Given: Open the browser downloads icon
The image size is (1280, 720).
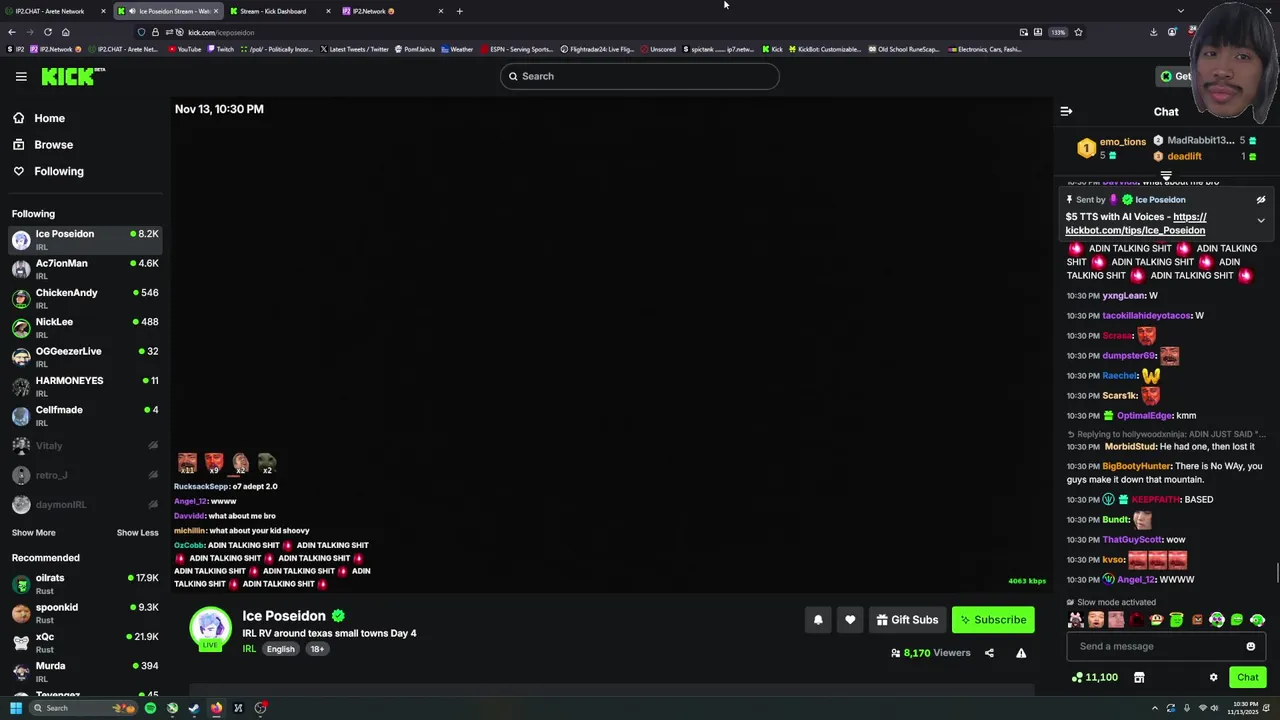Looking at the screenshot, I should [x=1153, y=32].
